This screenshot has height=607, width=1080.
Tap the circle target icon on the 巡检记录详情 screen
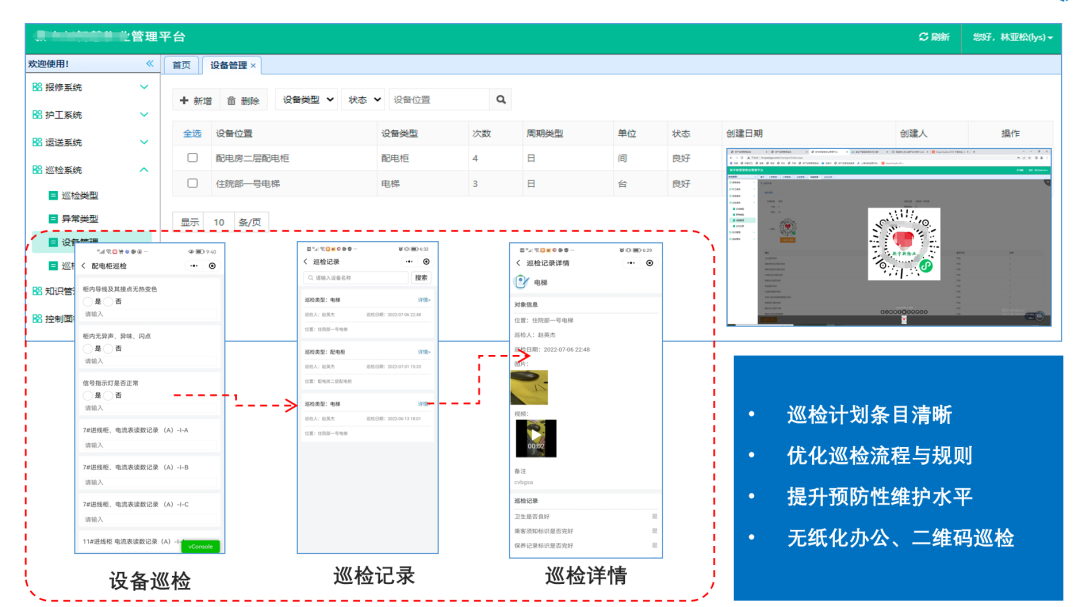coord(650,263)
